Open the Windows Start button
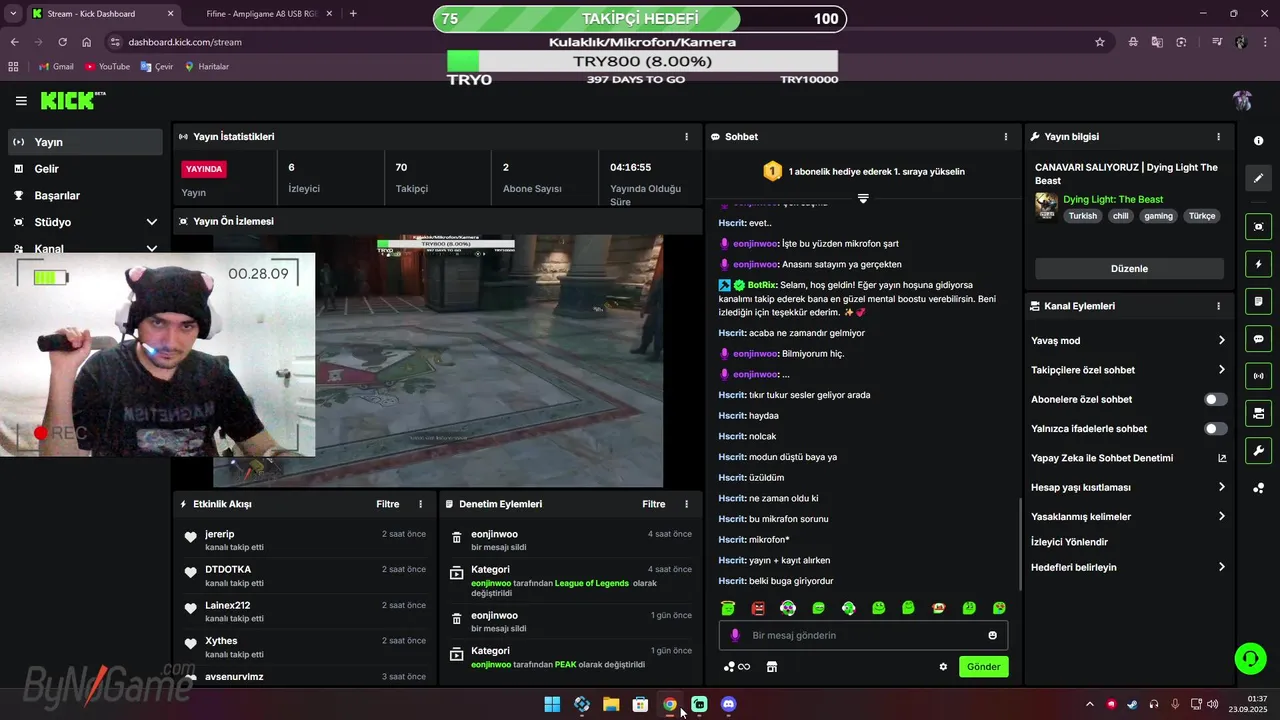This screenshot has height=720, width=1280. click(x=552, y=704)
